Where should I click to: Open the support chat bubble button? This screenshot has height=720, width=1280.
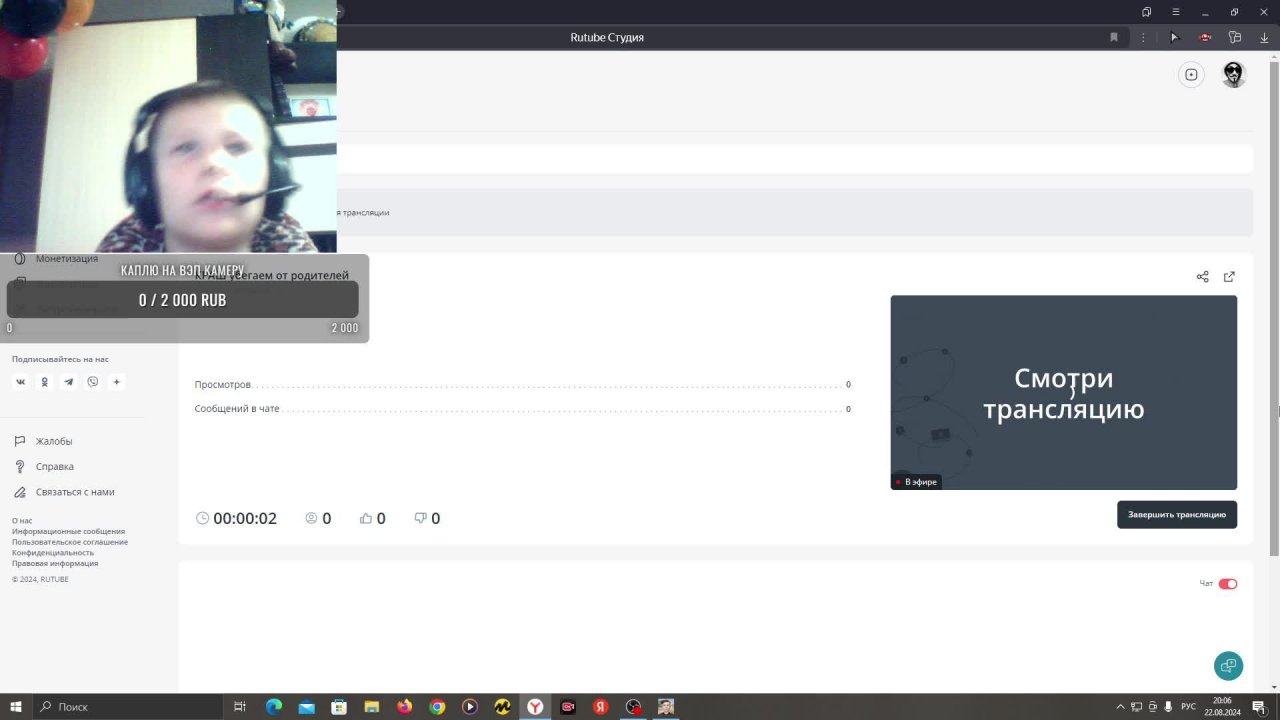tap(1228, 665)
